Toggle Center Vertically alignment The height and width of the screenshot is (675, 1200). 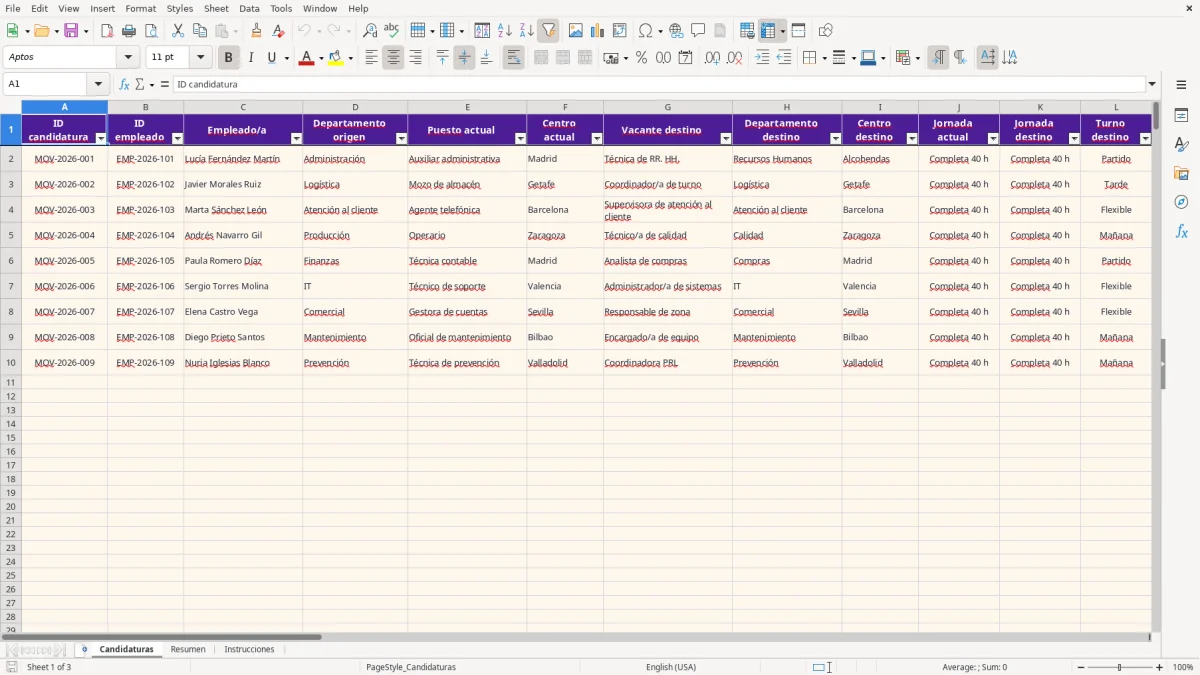click(464, 58)
